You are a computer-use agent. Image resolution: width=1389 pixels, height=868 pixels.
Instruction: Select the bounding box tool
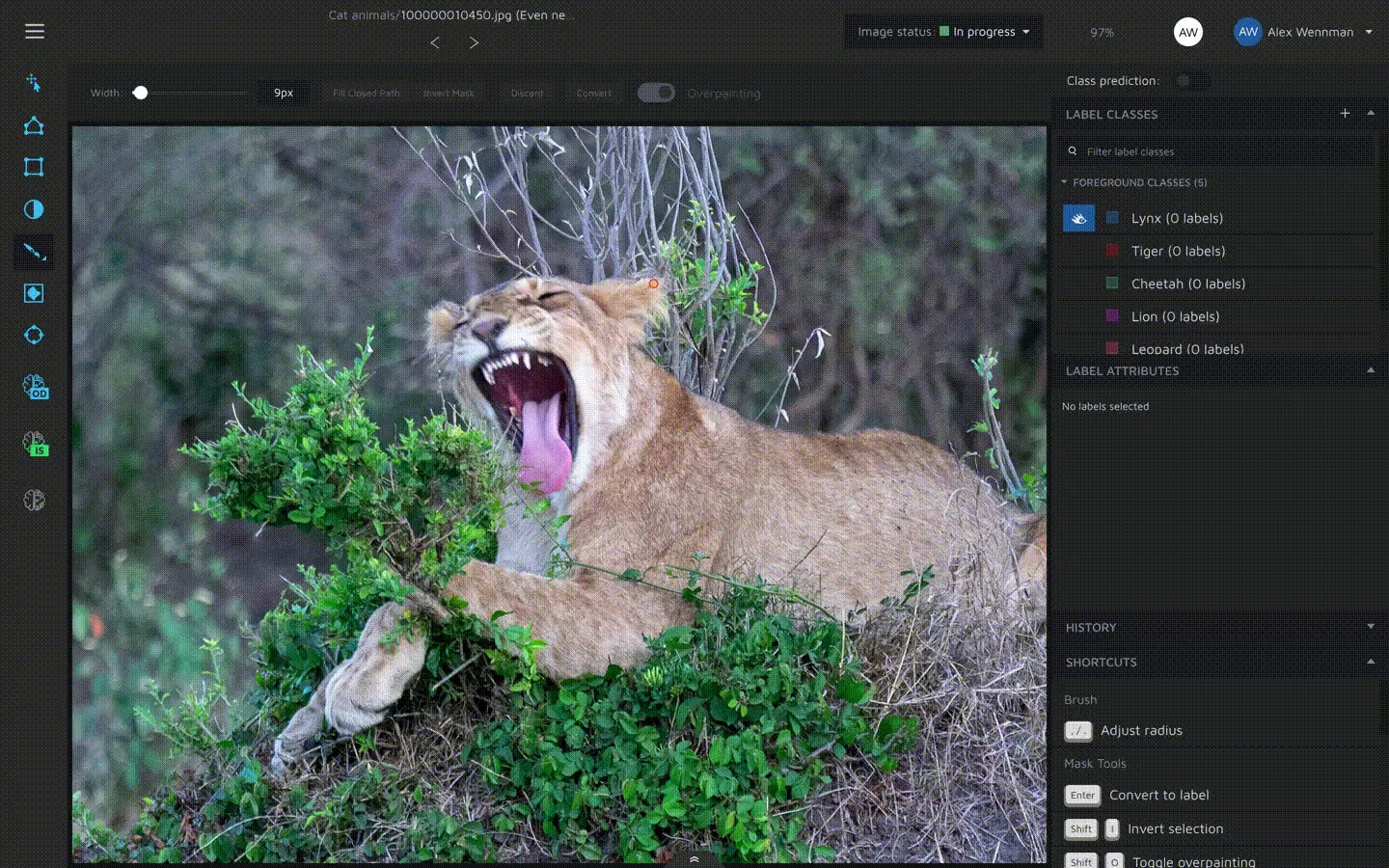click(x=34, y=167)
